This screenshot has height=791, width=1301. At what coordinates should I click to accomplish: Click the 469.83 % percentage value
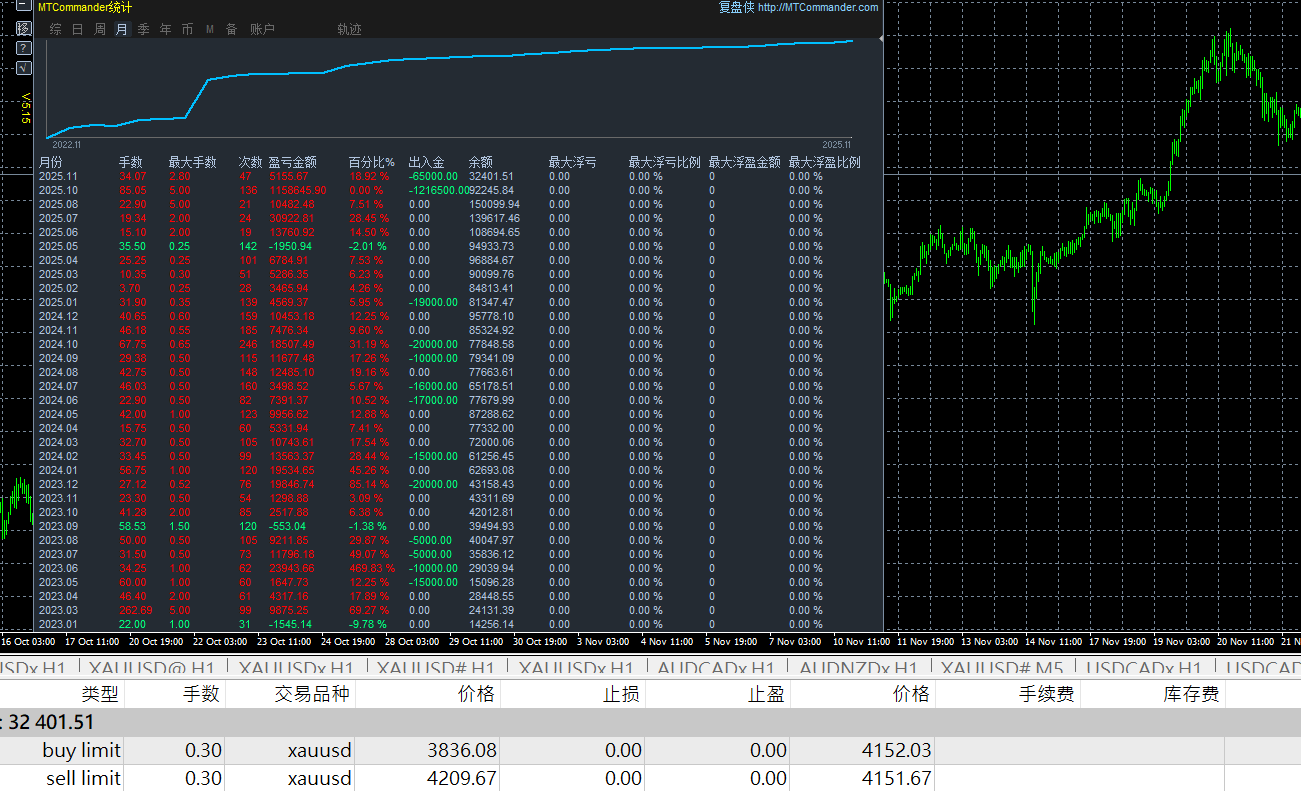371,568
